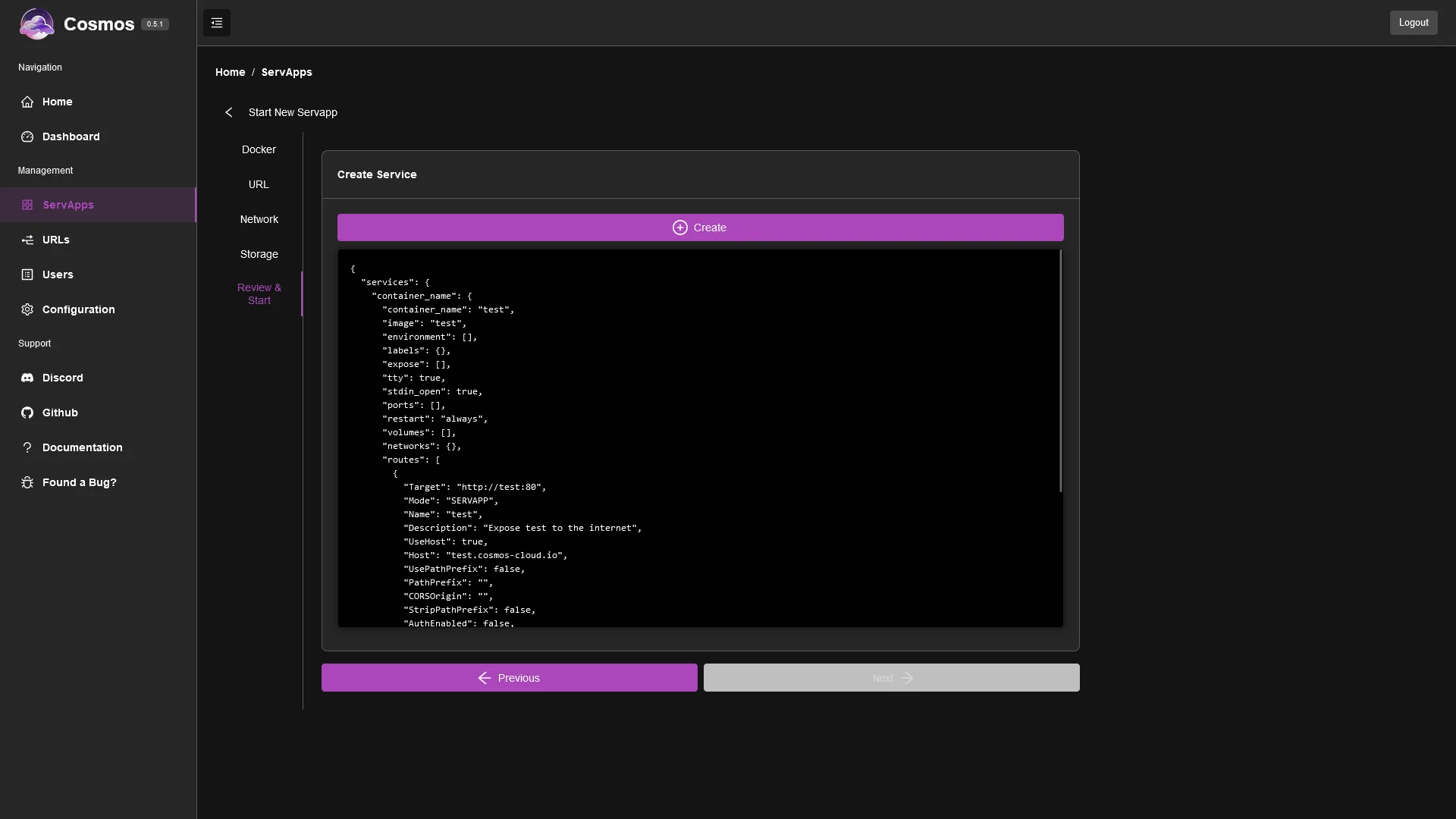The height and width of the screenshot is (819, 1456).
Task: Click the Discord logo icon
Action: point(27,378)
